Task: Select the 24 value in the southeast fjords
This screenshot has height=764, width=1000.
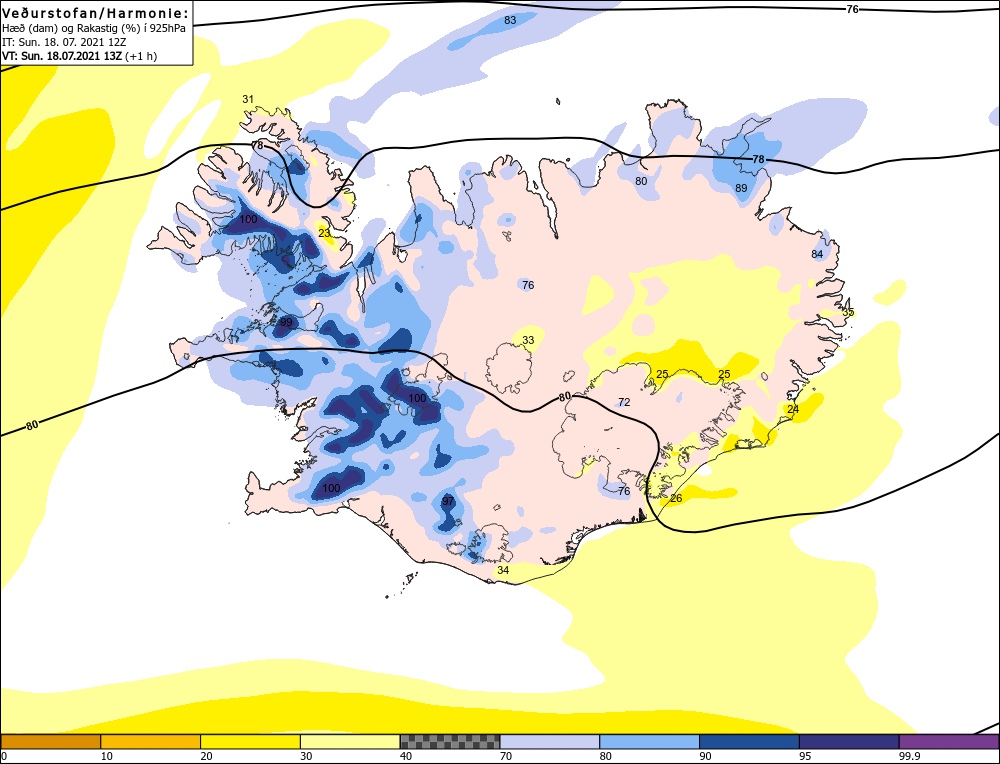Action: coord(793,410)
